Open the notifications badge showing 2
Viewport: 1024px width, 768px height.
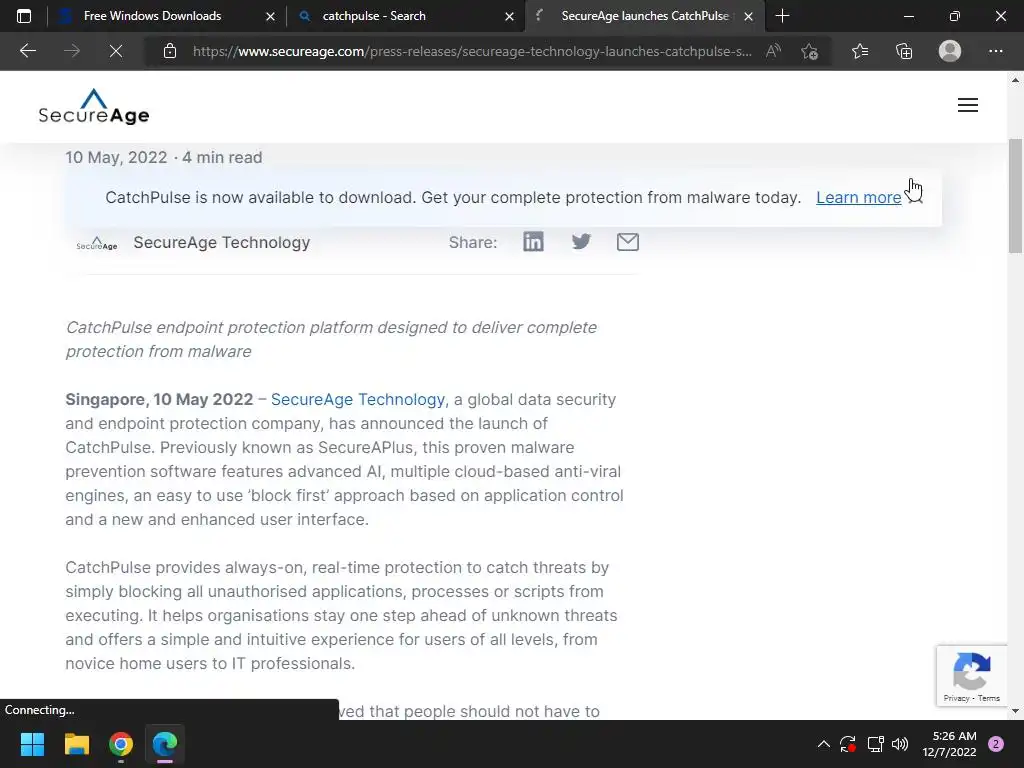coord(996,744)
